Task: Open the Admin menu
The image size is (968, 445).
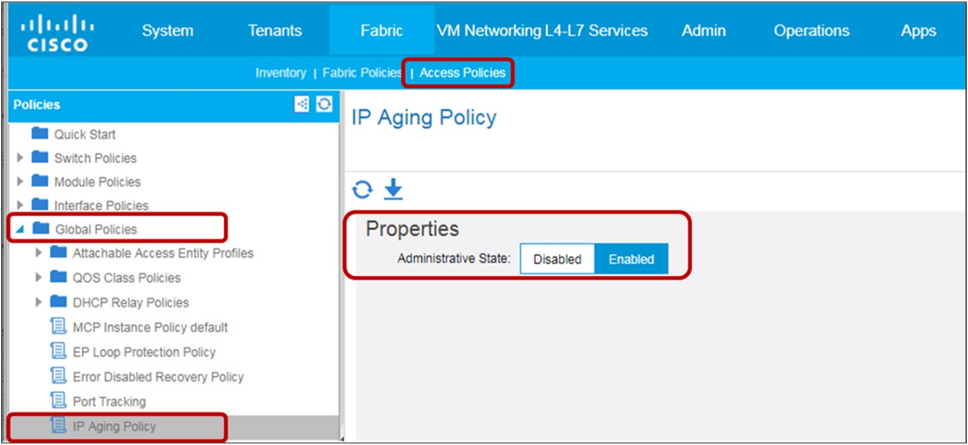Action: tap(704, 31)
